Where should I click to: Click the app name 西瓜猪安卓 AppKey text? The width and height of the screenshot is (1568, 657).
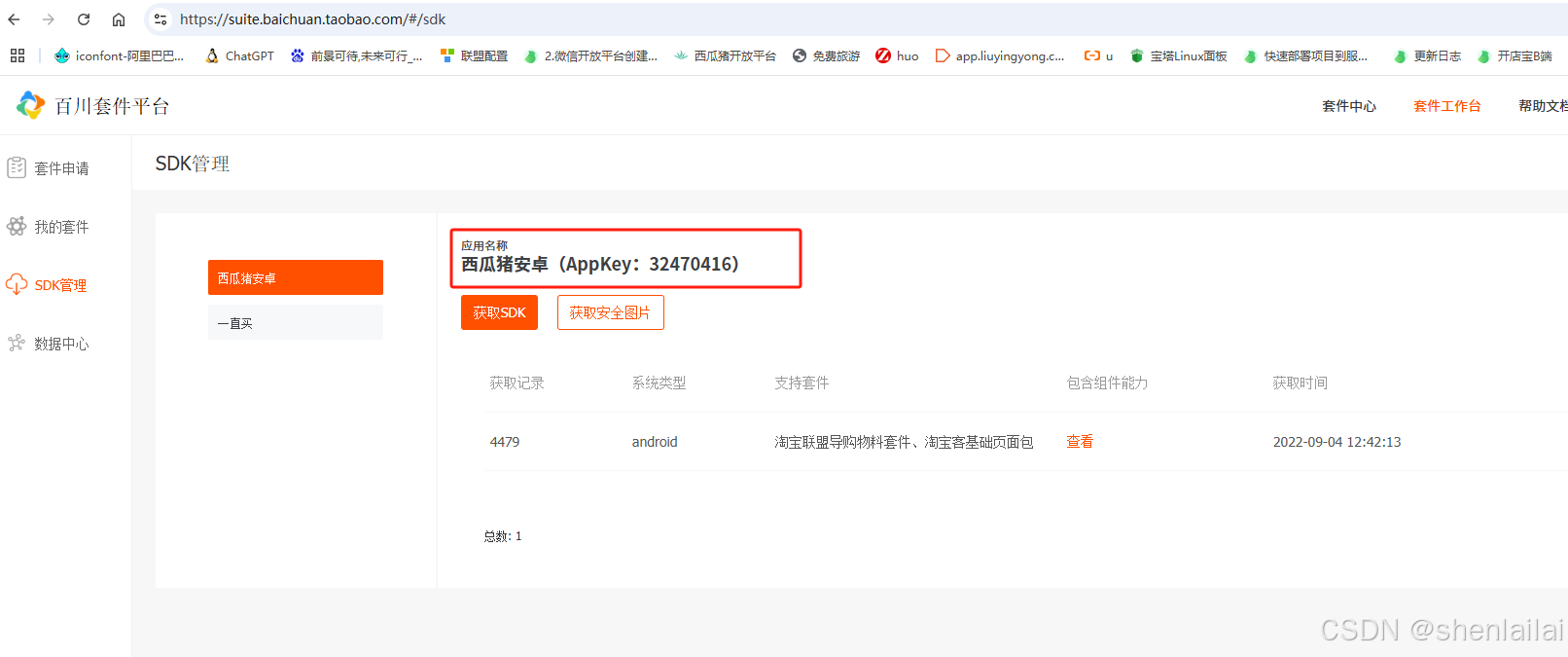(x=600, y=264)
